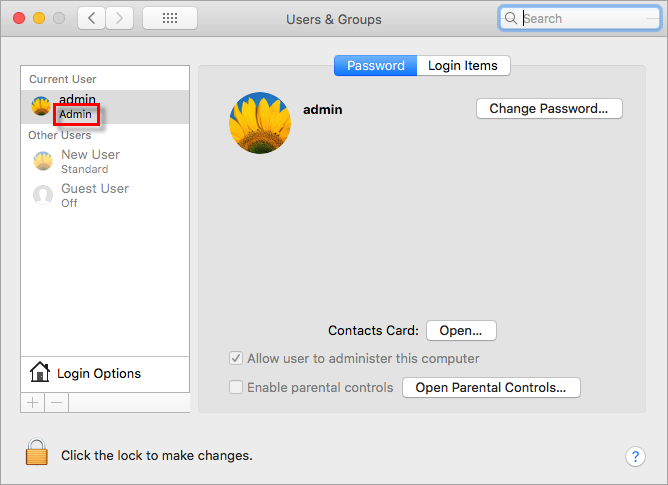The width and height of the screenshot is (668, 485).
Task: Enable parental controls checkbox
Action: tap(236, 387)
